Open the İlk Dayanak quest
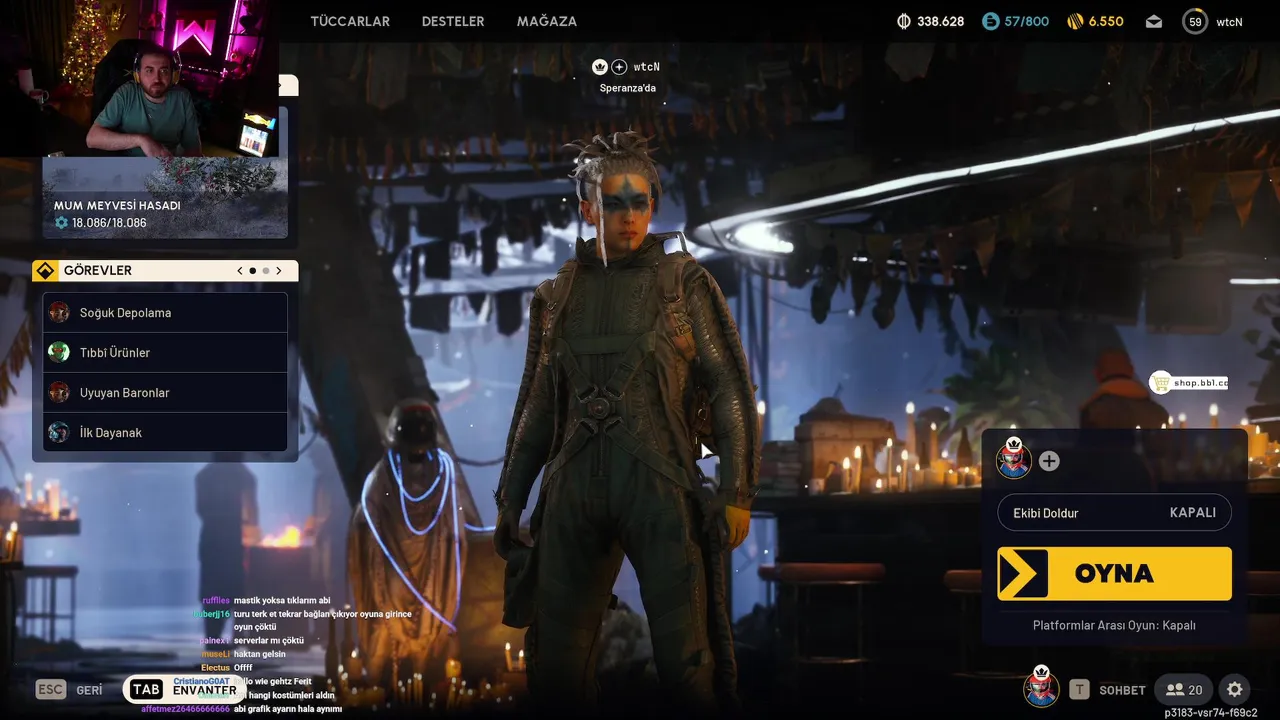Viewport: 1280px width, 720px height. click(x=165, y=432)
